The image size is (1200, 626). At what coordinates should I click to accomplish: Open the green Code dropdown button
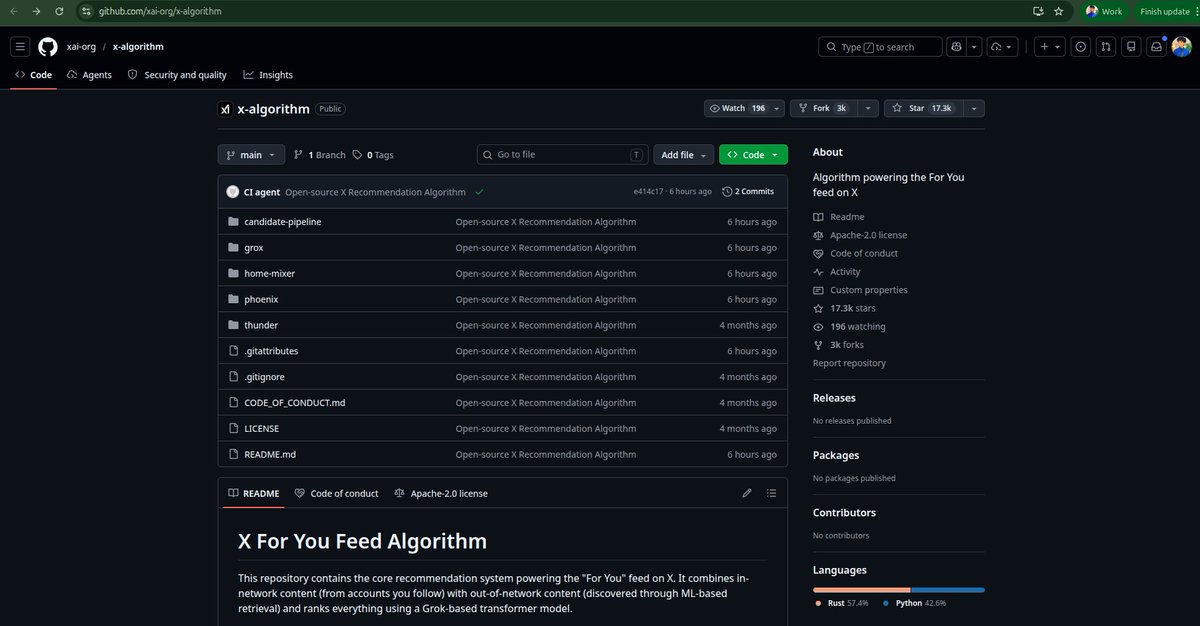point(753,155)
